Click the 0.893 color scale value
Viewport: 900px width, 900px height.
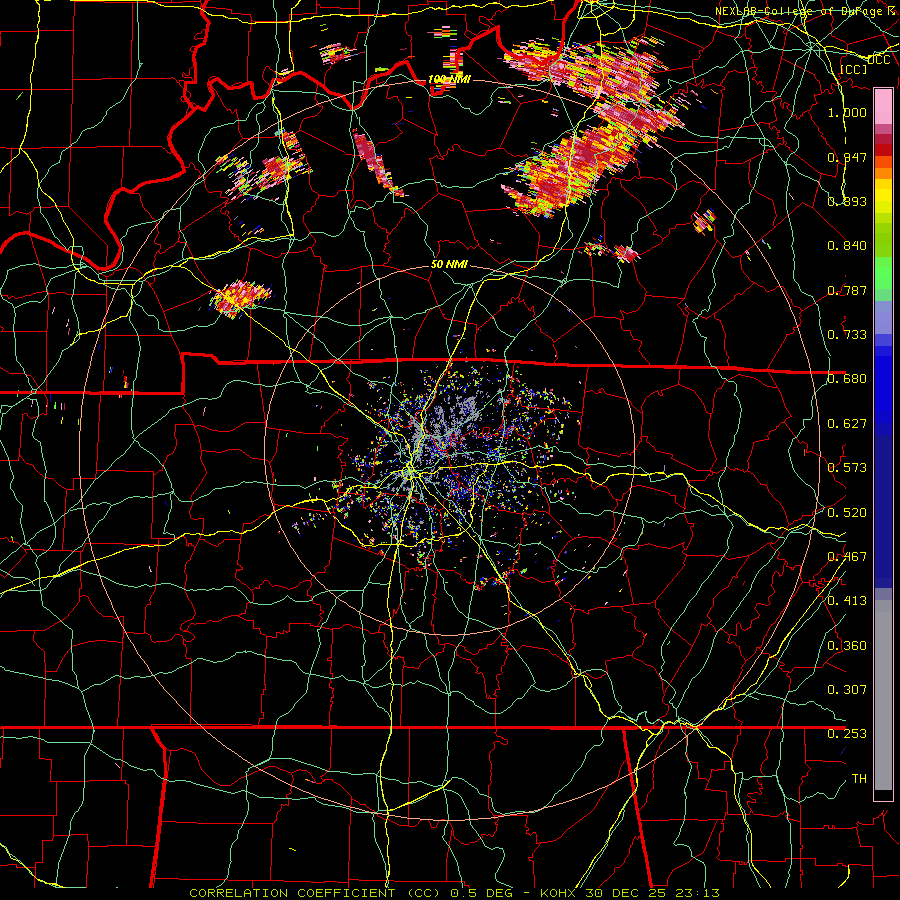point(847,201)
